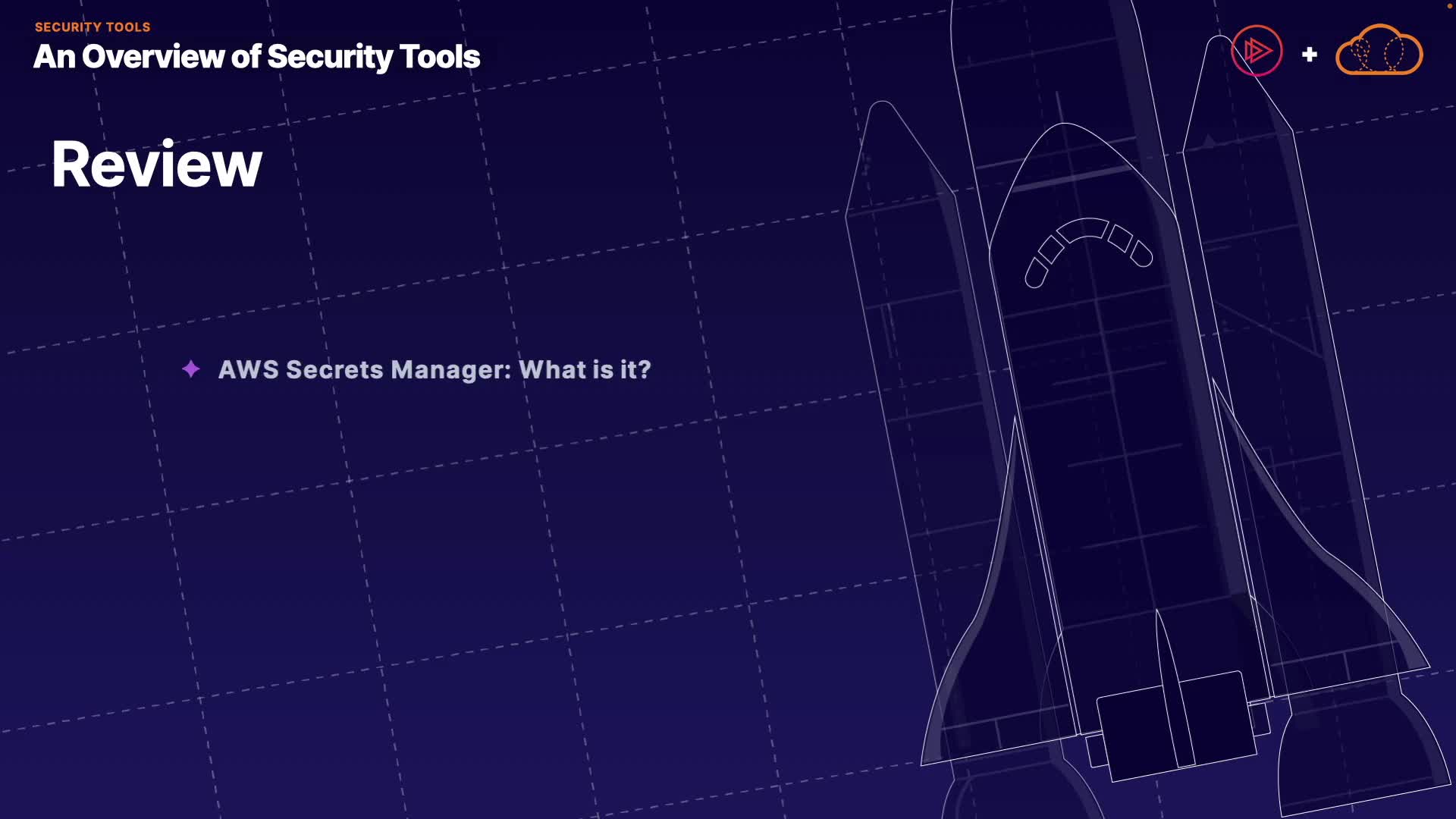Click the orange A Cloud Guru cloud logo
Viewport: 1456px width, 819px height.
(x=1379, y=52)
